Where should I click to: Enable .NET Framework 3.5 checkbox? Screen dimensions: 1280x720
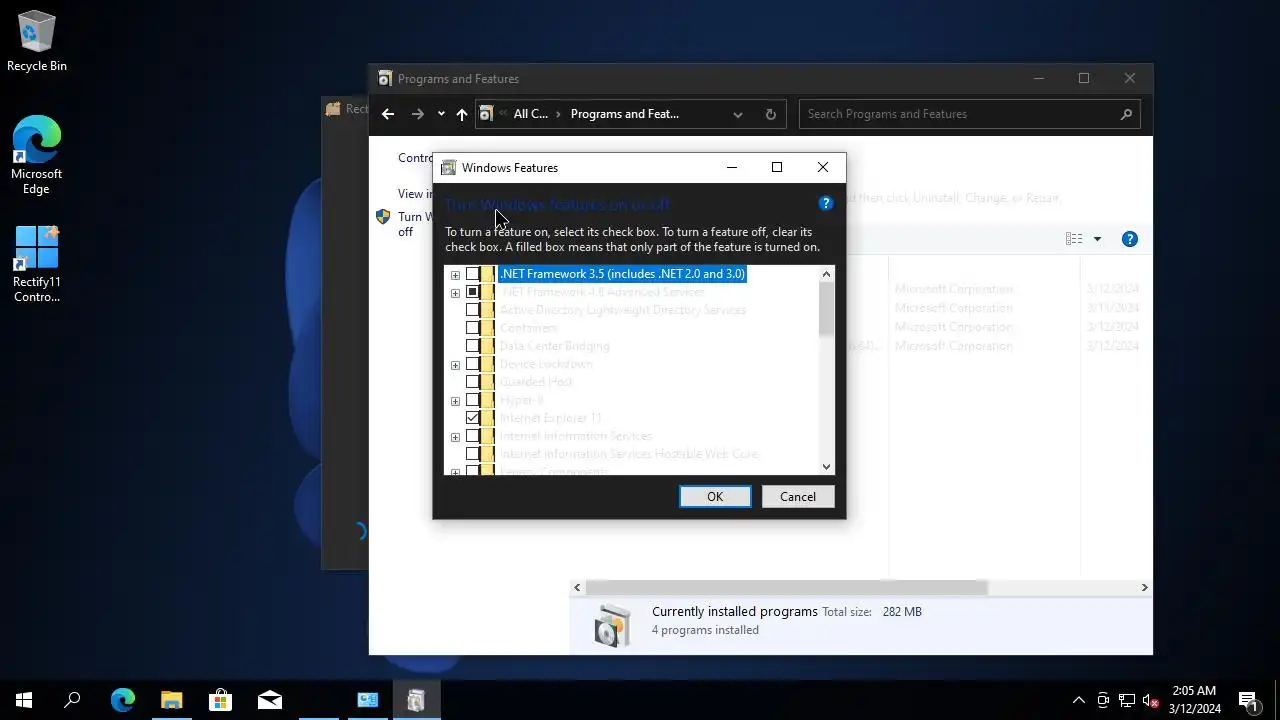472,274
